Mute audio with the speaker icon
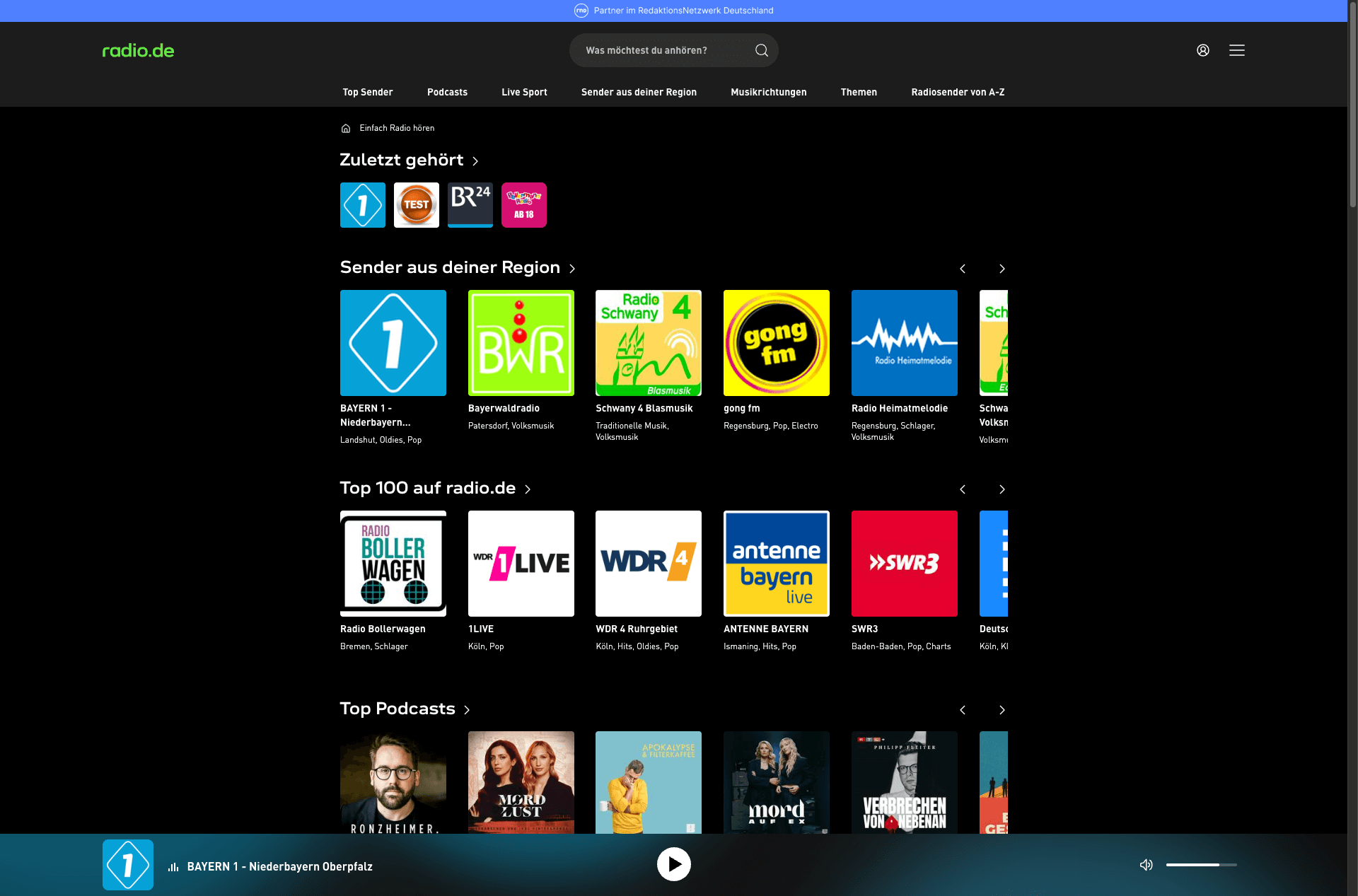 coord(1146,864)
